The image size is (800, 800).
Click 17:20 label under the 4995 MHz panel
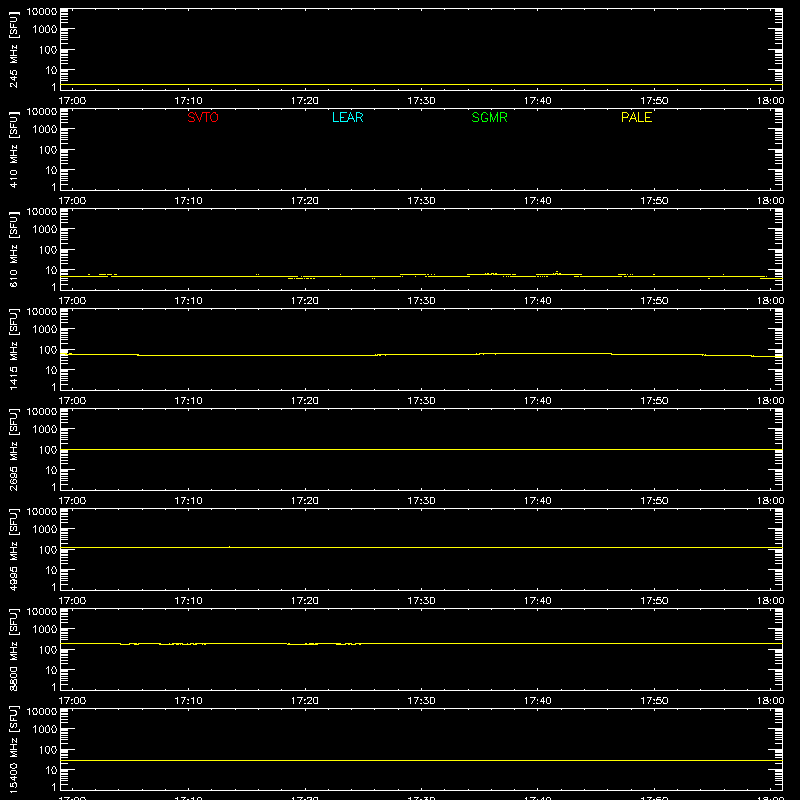coord(305,601)
